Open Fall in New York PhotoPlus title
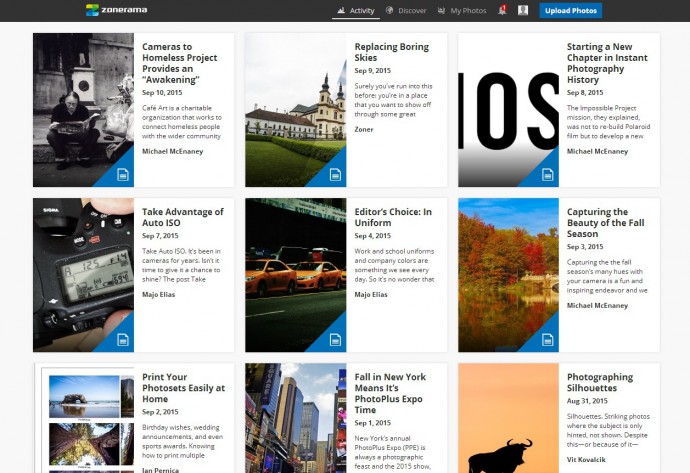Screen dimensions: 690x473 click(x=389, y=393)
